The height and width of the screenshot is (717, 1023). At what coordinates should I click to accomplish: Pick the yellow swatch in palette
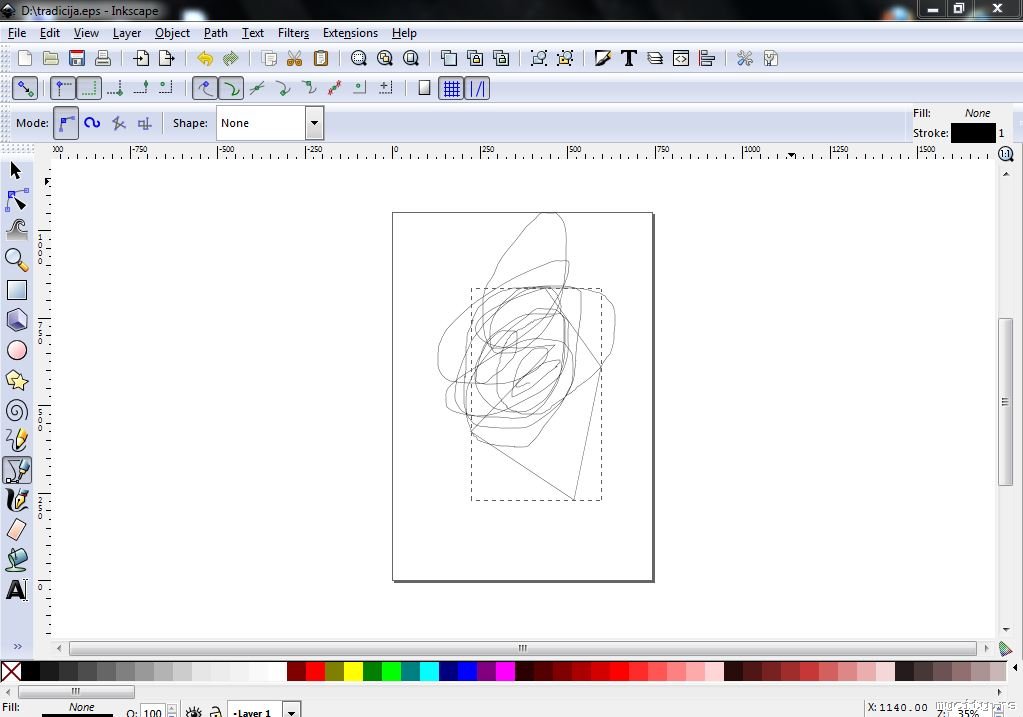[353, 671]
